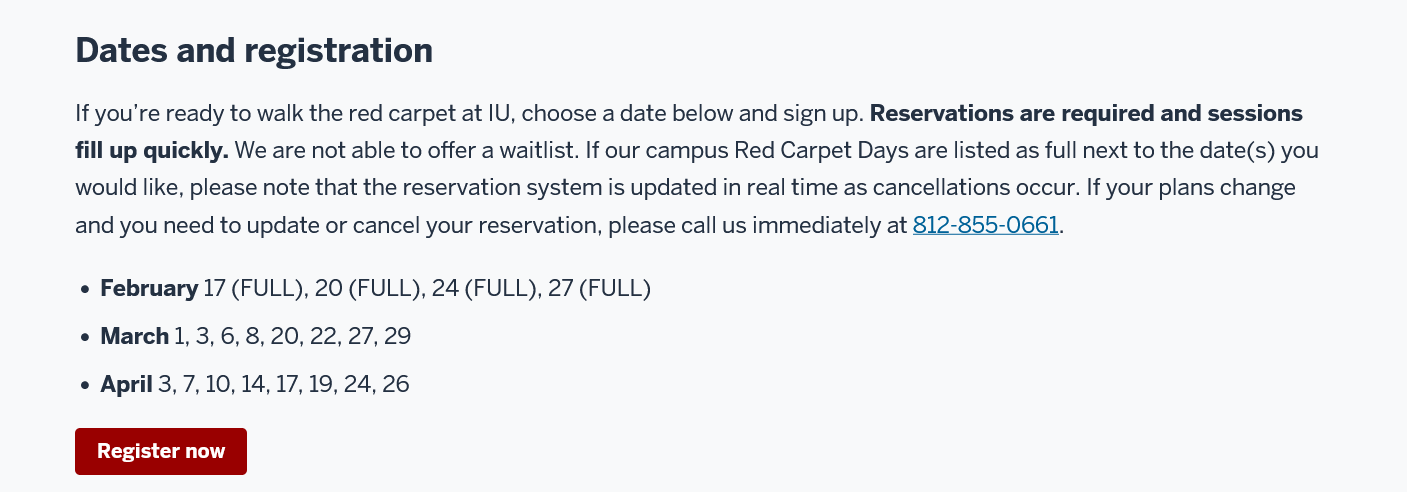Click March date 29
This screenshot has height=492, width=1407.
tap(398, 336)
